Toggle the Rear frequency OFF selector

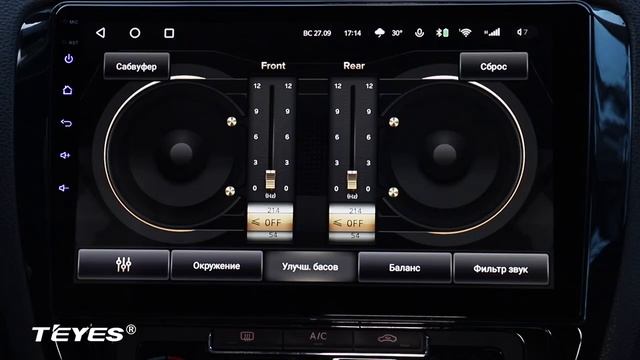[x=352, y=223]
